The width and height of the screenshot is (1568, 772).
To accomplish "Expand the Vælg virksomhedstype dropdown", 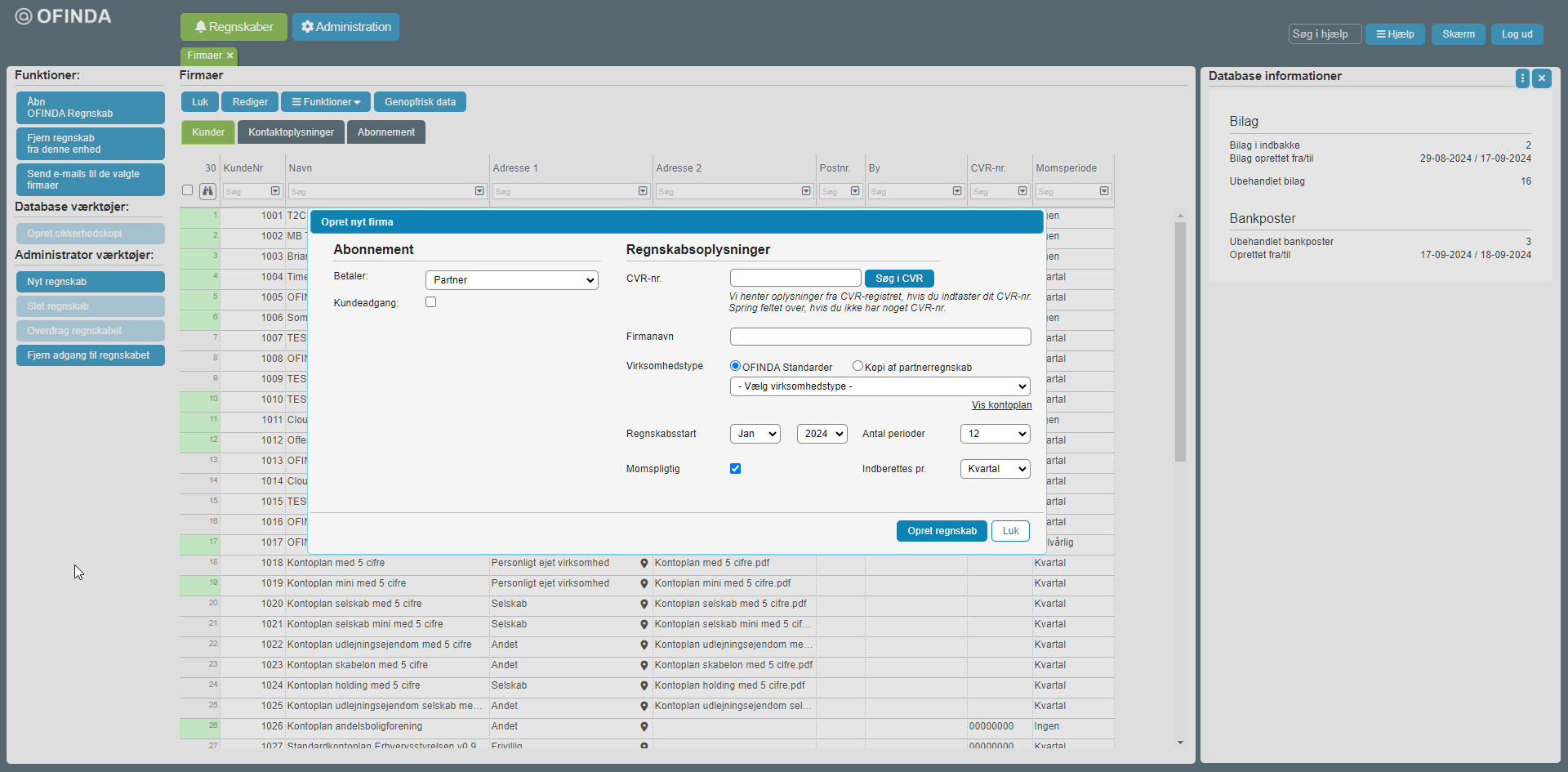I will (x=880, y=386).
